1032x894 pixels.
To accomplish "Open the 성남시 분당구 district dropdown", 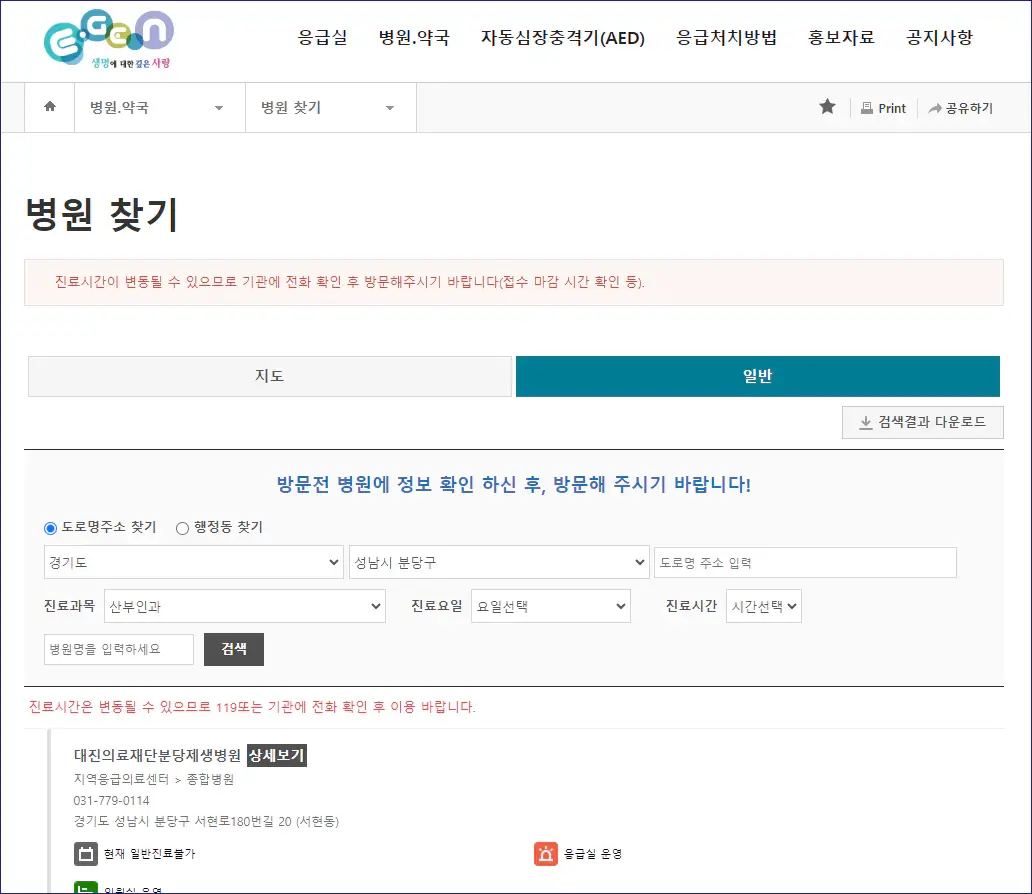I will [499, 562].
